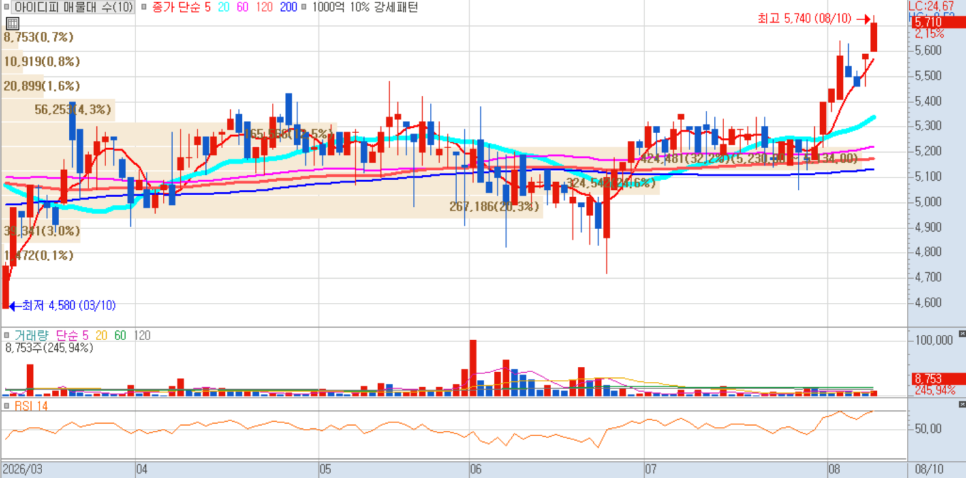Open the grid table icon below indicator label
This screenshot has width=966, height=478.
(x=11, y=23)
